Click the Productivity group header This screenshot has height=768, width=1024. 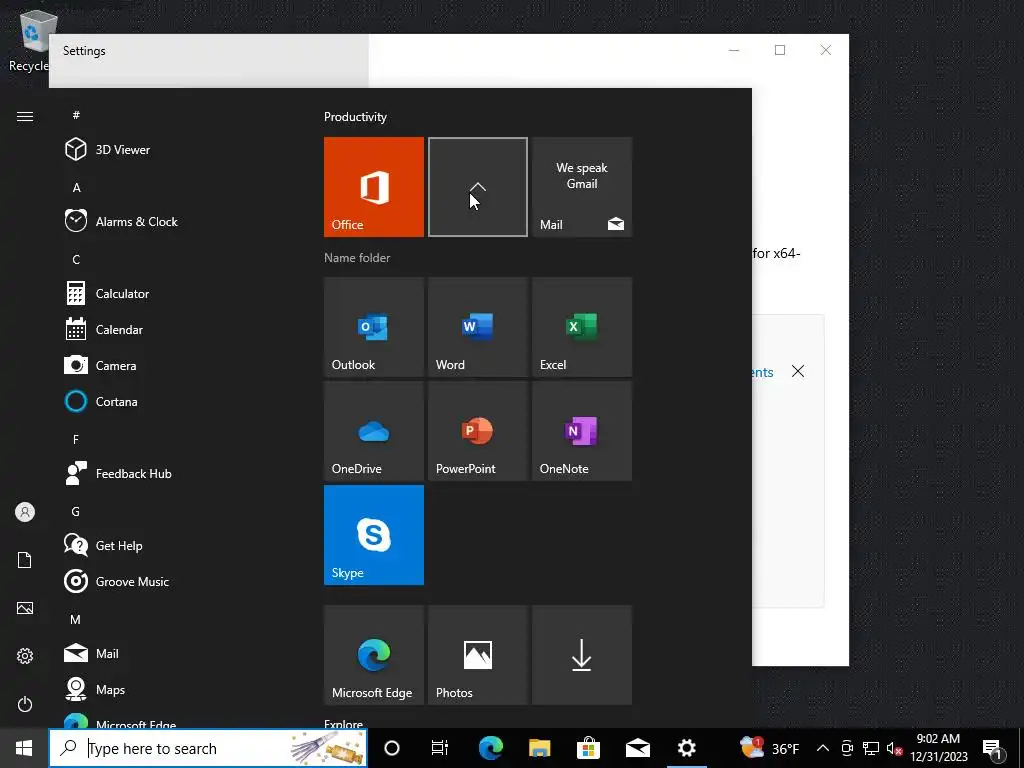click(x=355, y=117)
